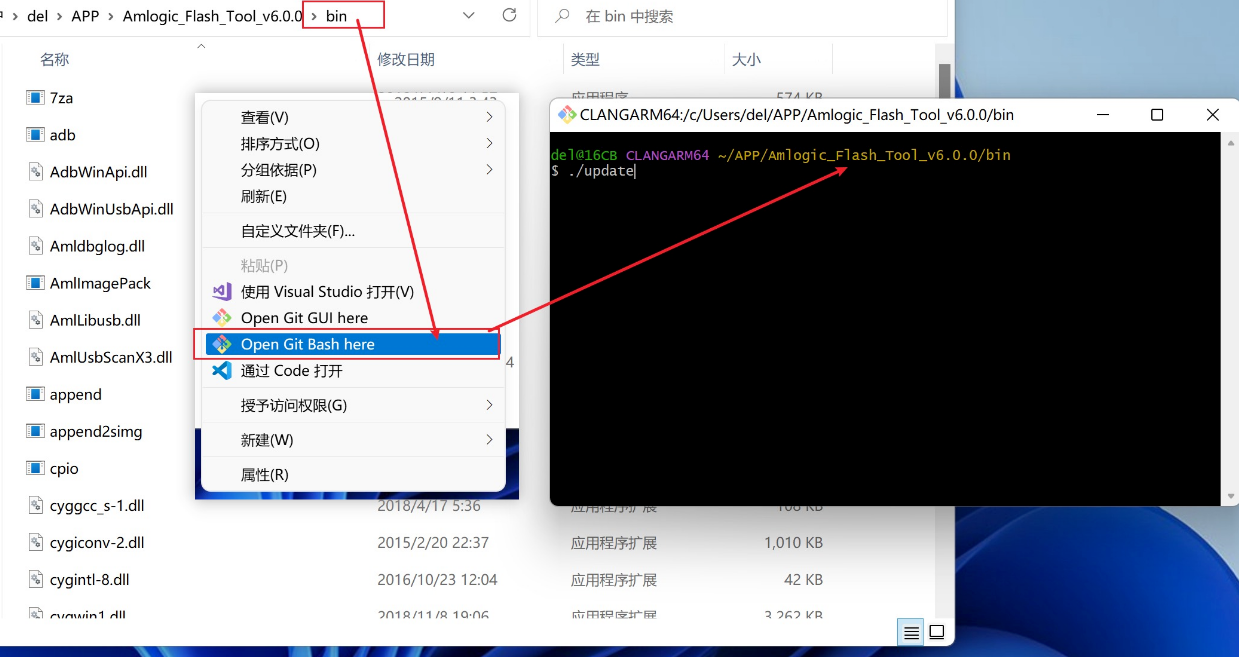Click the AdbWinUsbApi.dll file icon
The width and height of the screenshot is (1239, 657).
point(35,208)
